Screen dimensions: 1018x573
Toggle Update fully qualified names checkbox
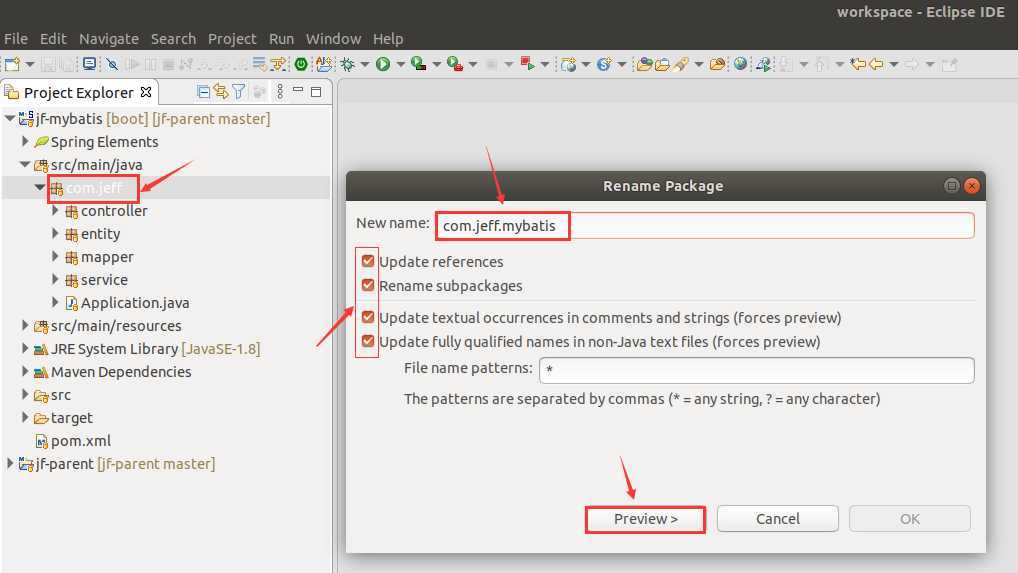click(367, 341)
